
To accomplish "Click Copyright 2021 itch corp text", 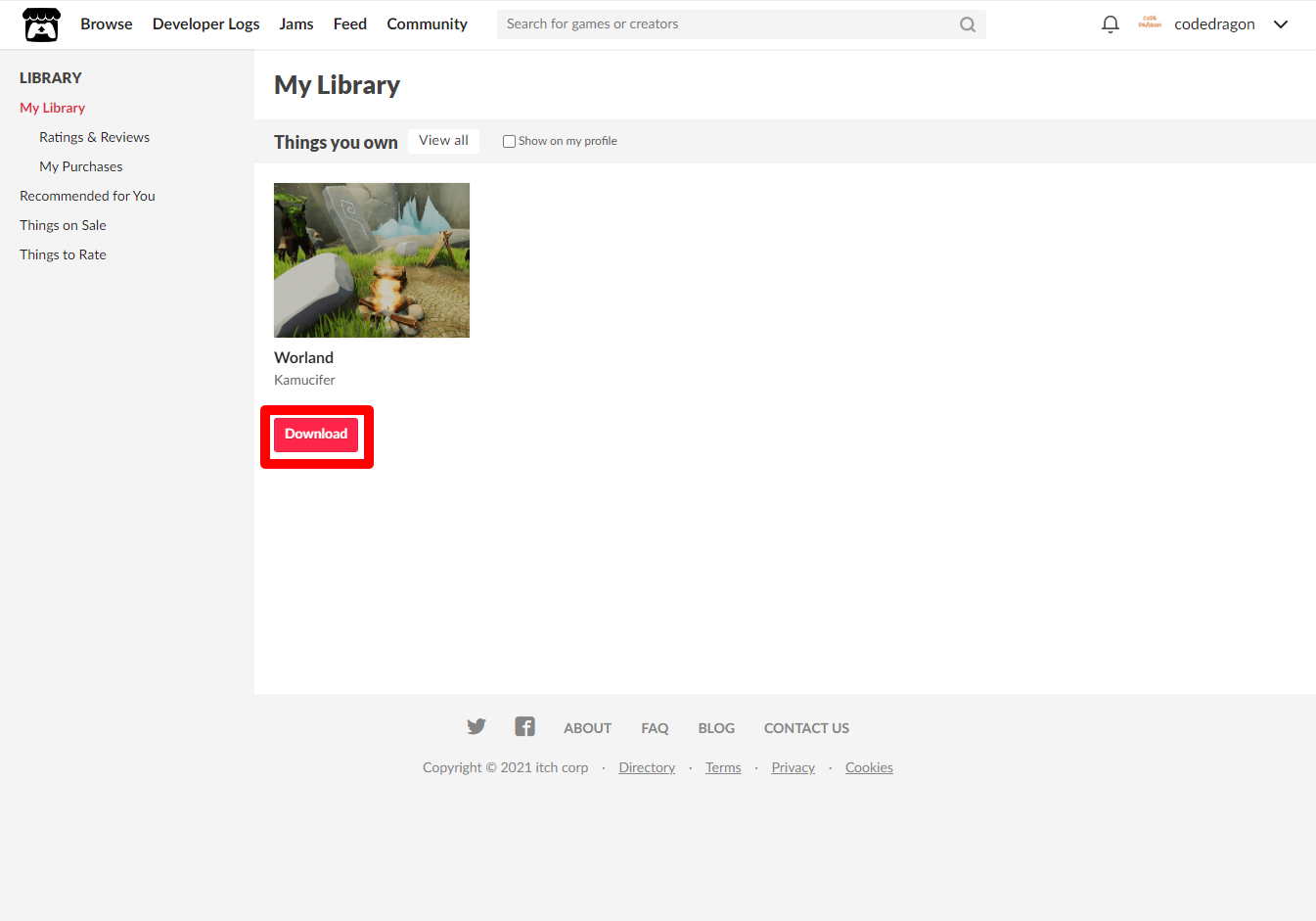I will point(506,767).
